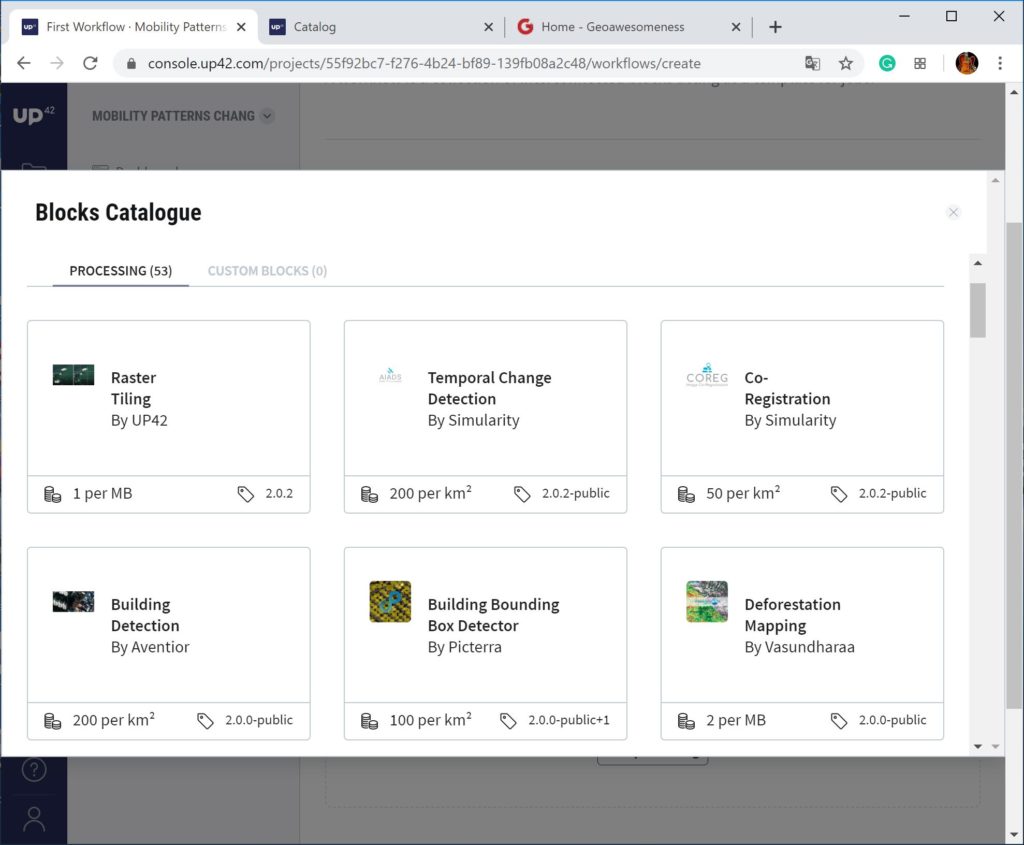This screenshot has width=1024, height=845.
Task: Click the catalogue scroll down arrow
Action: point(978,746)
